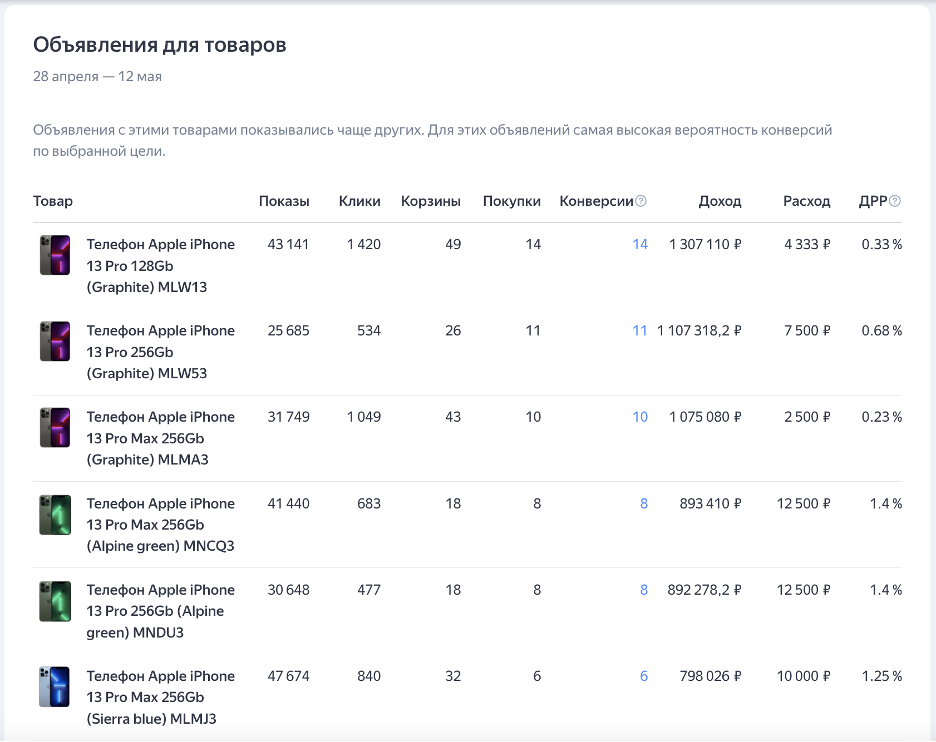Click the Sierra blue MLMJ3 phone image

54,686
